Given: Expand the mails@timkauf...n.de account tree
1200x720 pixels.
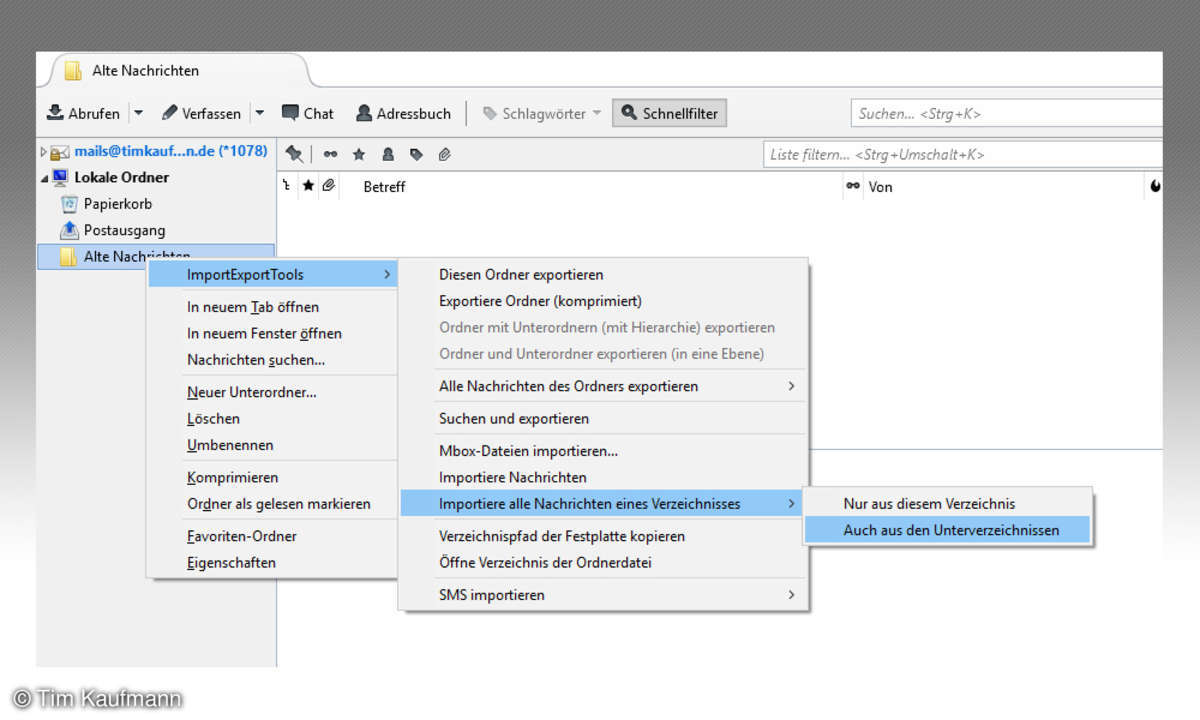Looking at the screenshot, I should [44, 152].
